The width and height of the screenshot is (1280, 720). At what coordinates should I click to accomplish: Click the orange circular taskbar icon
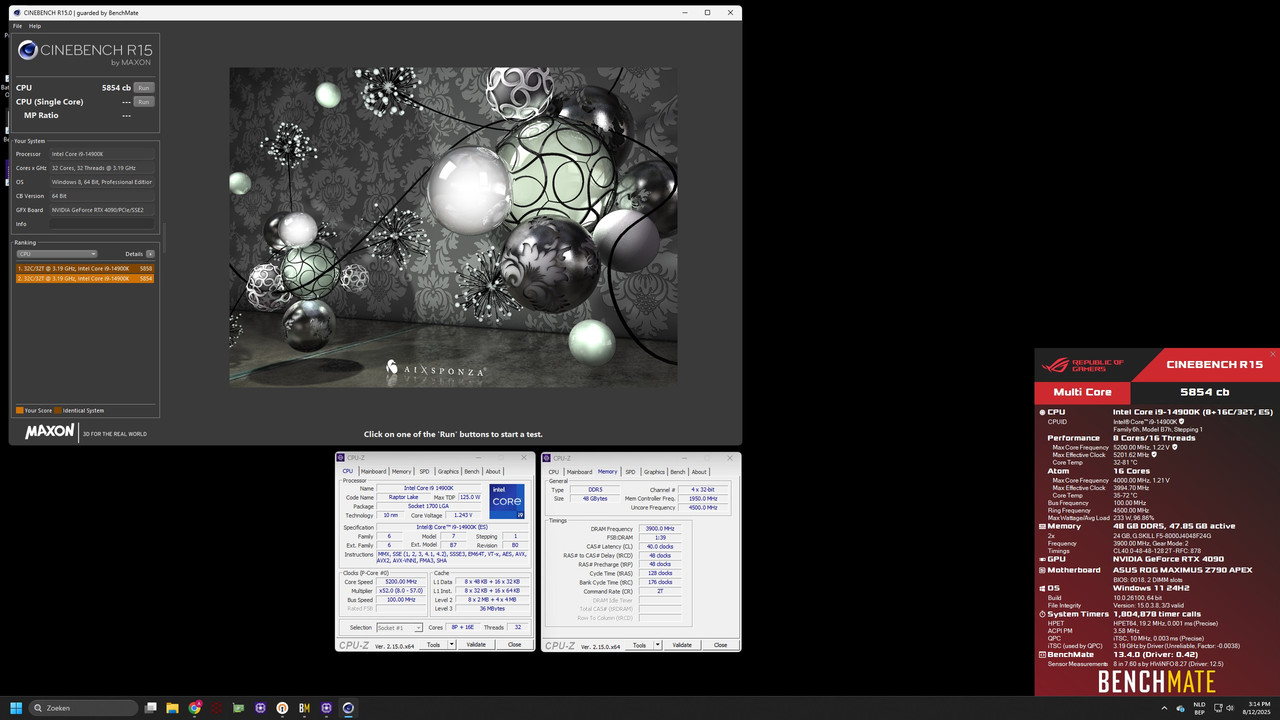click(282, 708)
